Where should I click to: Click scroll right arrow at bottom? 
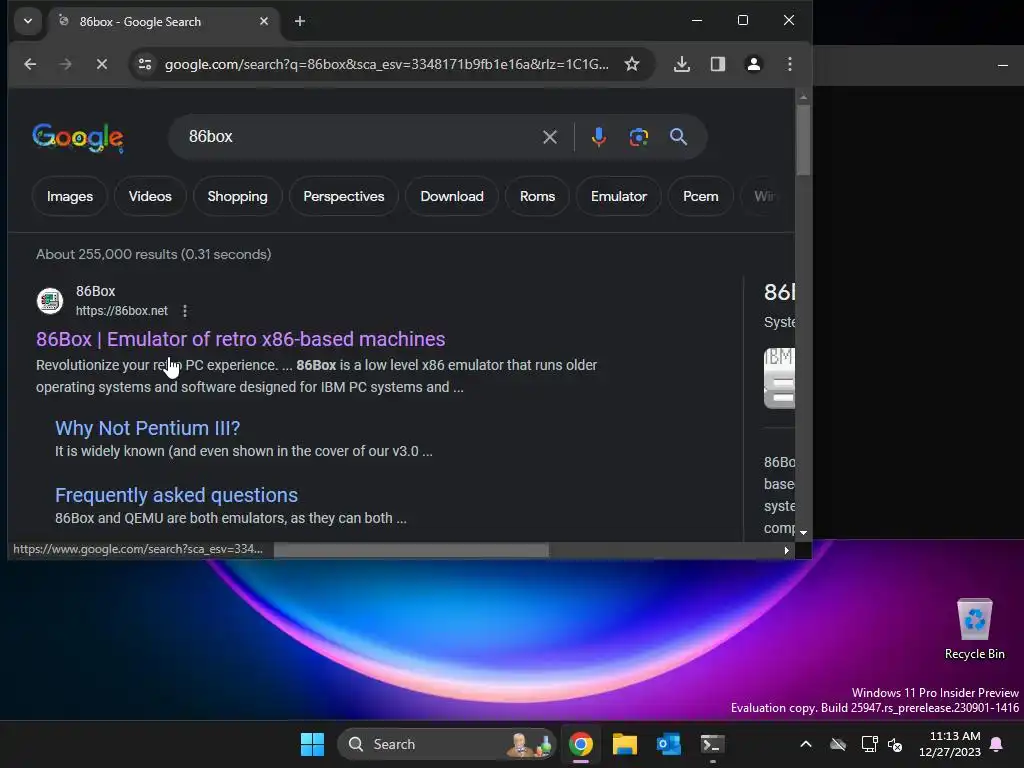786,551
